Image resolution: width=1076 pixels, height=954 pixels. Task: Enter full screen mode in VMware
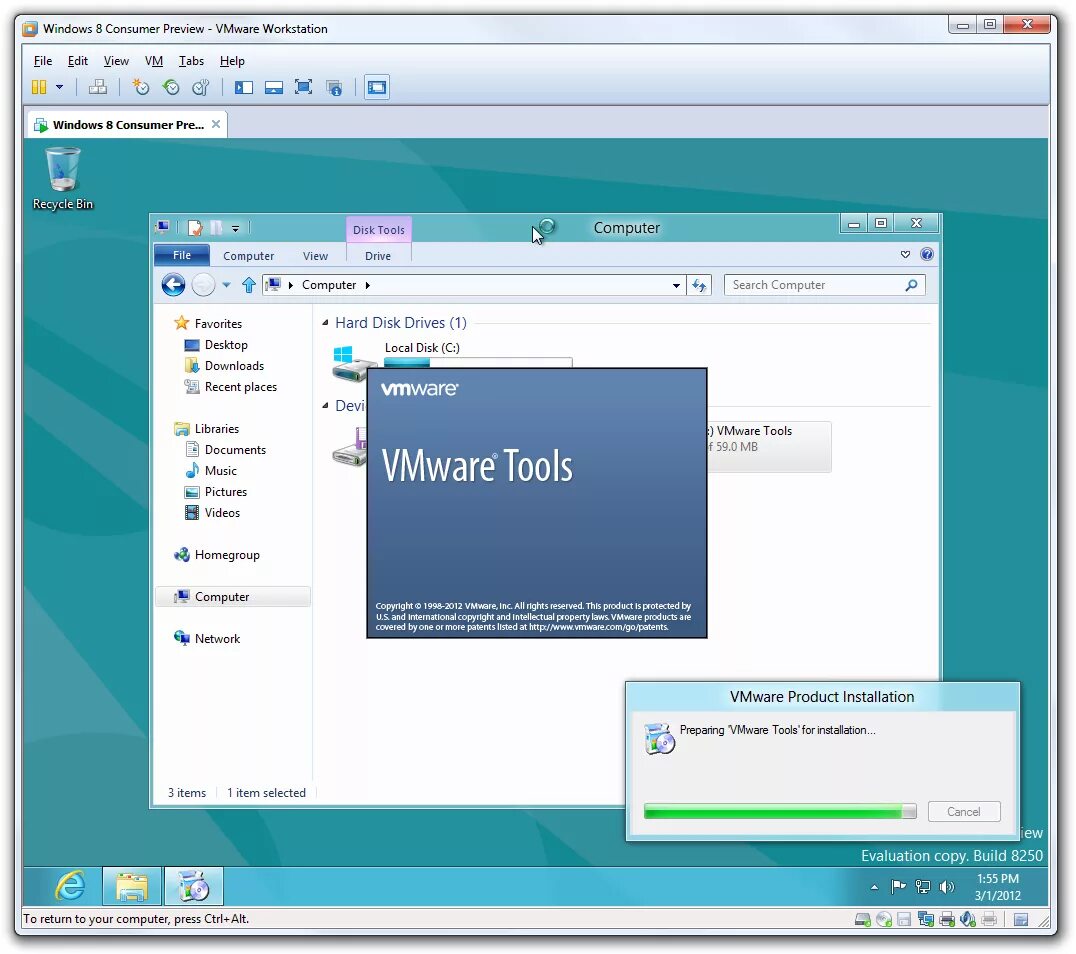click(x=303, y=87)
